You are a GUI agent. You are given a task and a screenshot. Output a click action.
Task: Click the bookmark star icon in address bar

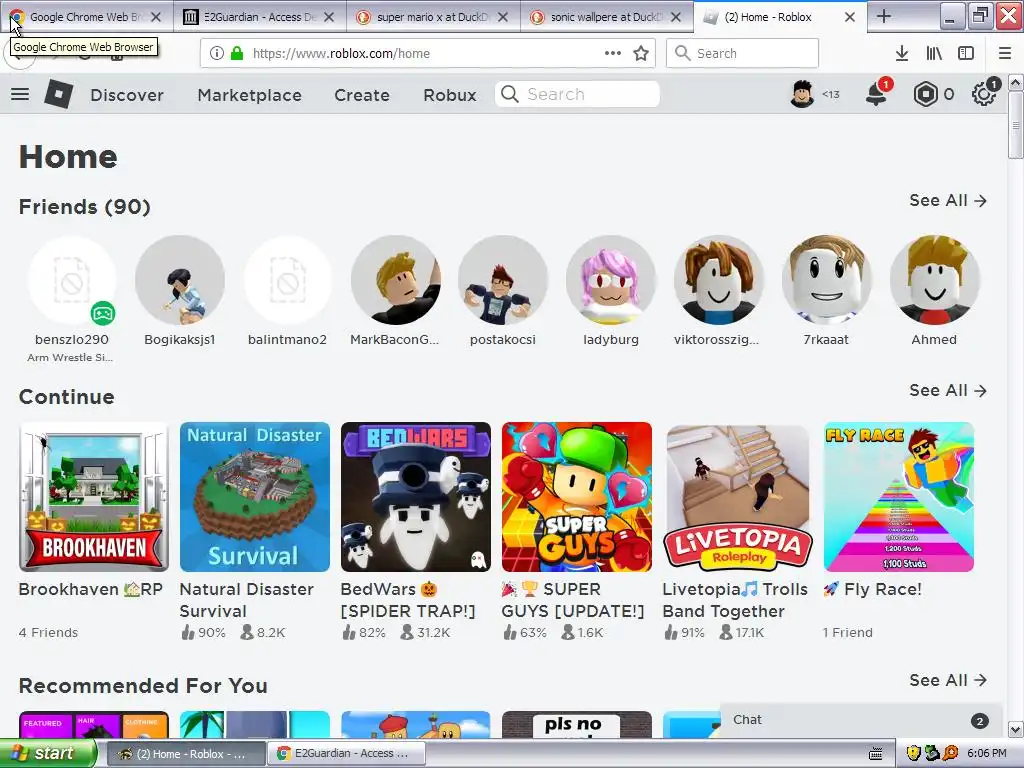coord(641,54)
